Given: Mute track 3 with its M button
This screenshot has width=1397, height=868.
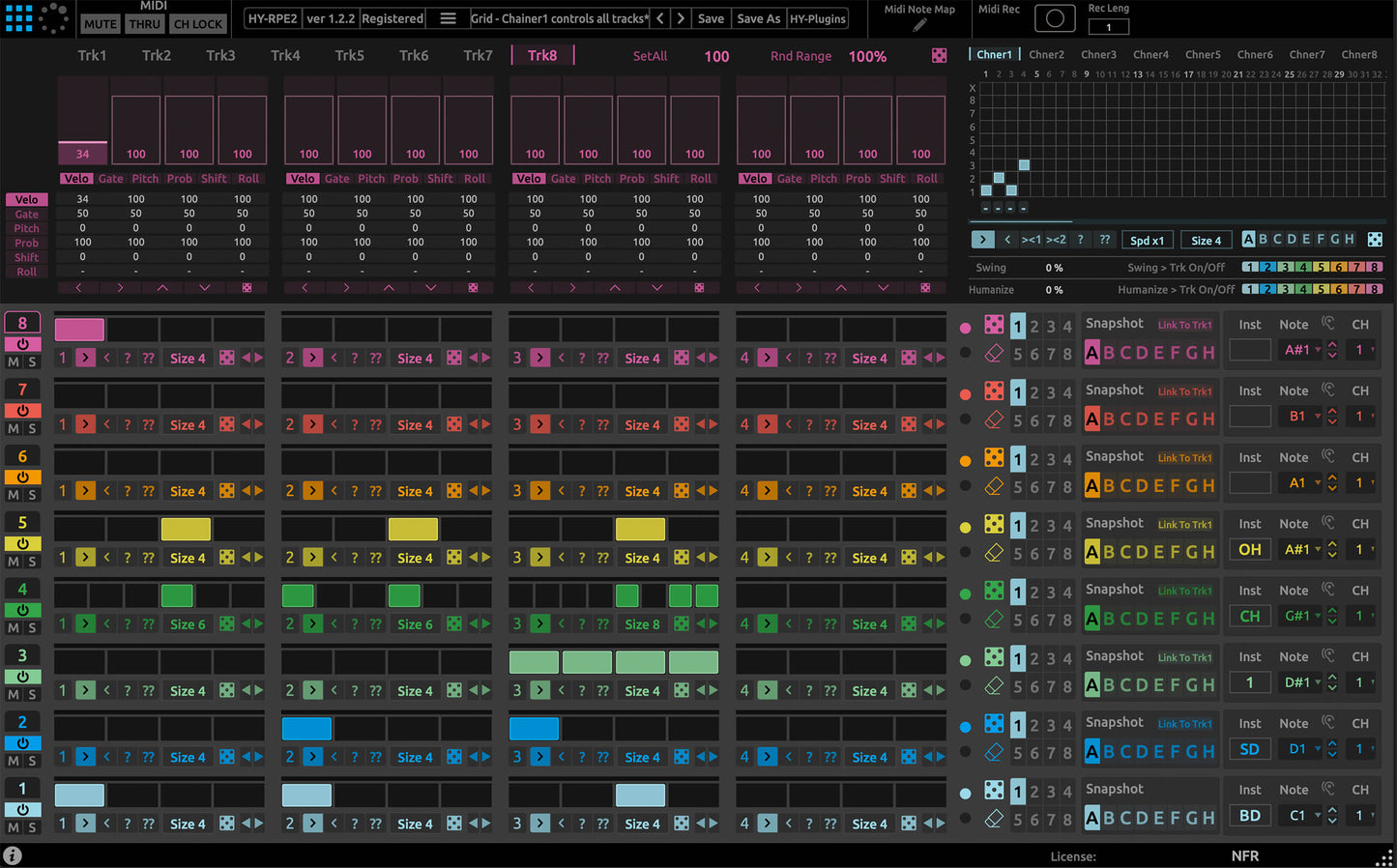Looking at the screenshot, I should point(14,694).
